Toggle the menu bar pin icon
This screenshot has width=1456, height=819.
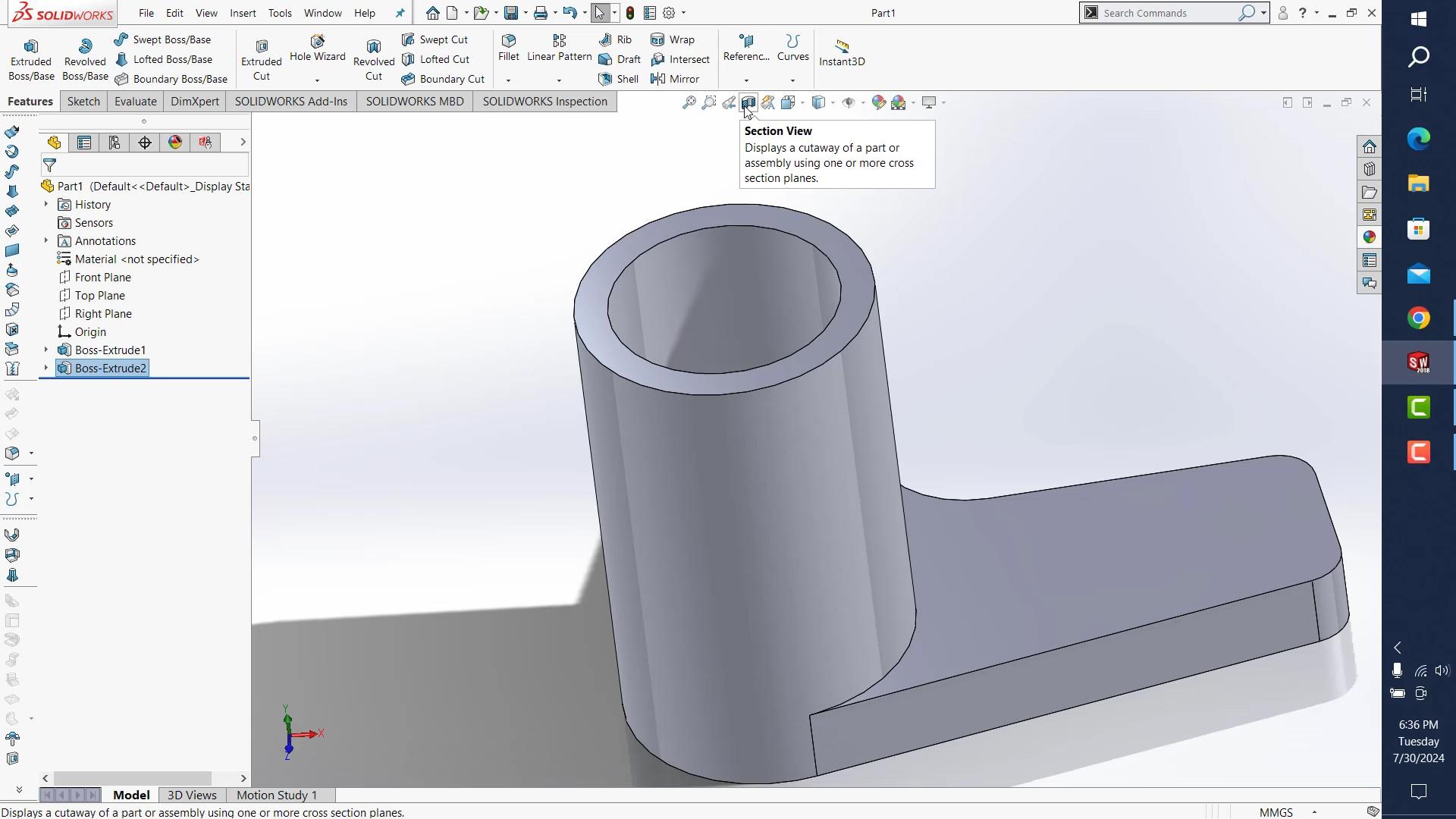(x=400, y=13)
